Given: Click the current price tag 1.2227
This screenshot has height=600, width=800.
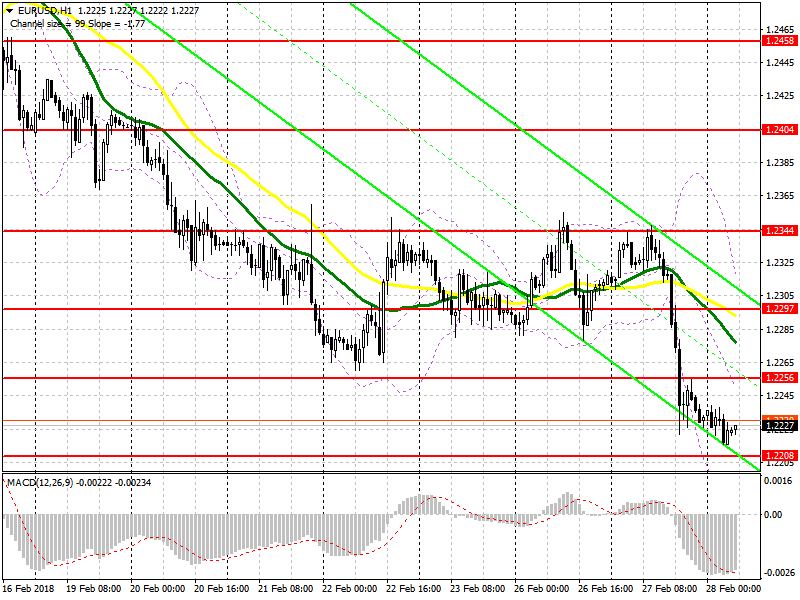Looking at the screenshot, I should [780, 426].
